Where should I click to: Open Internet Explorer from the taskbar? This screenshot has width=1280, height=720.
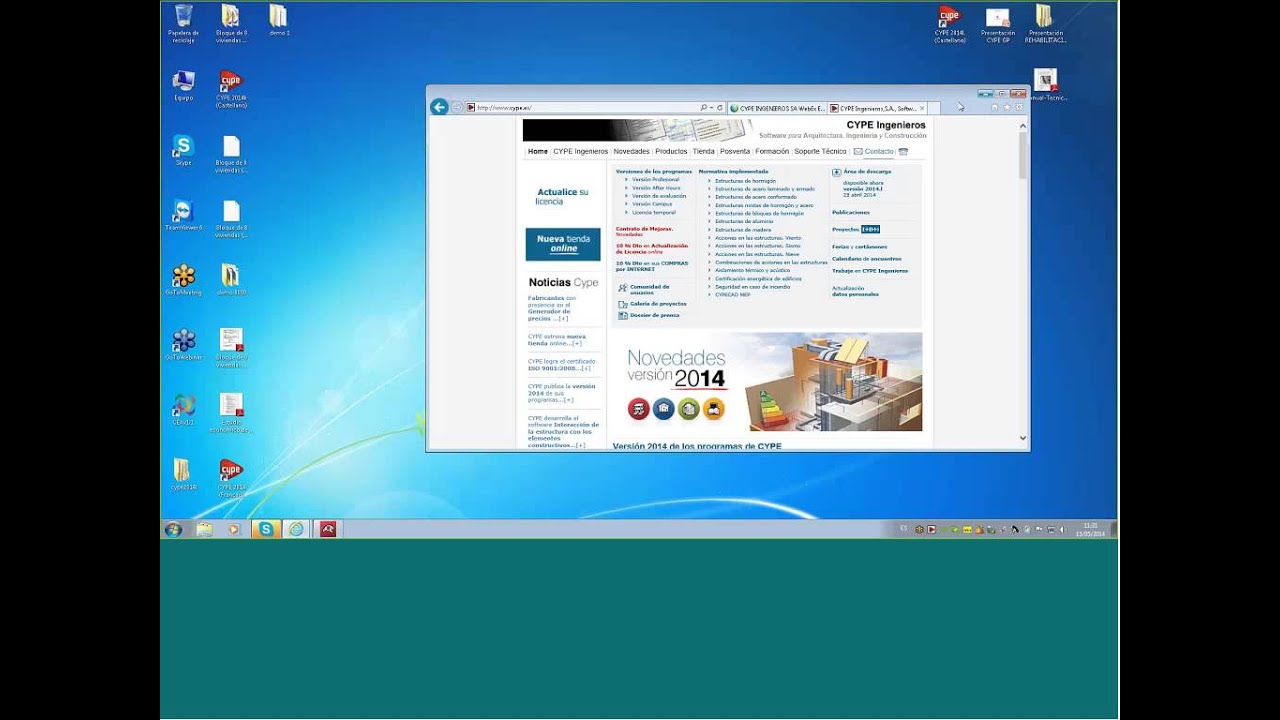tap(297, 529)
